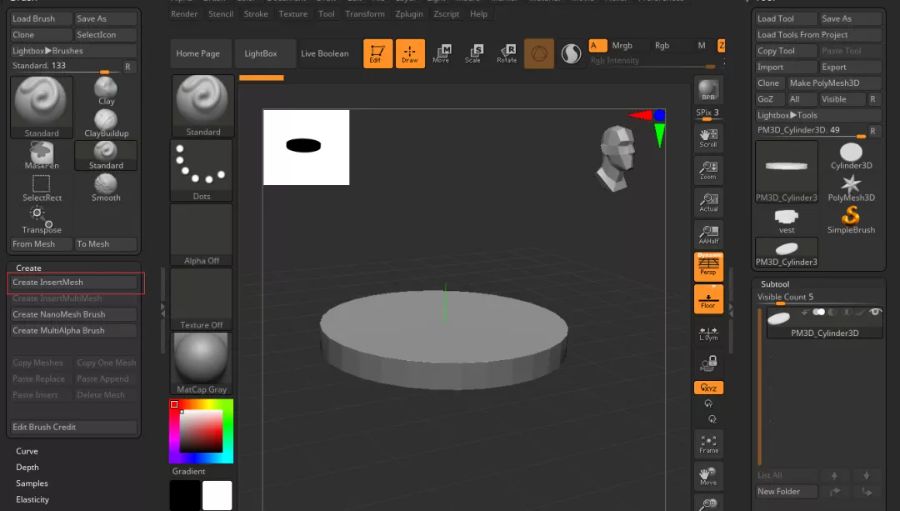Toggle the M material channel button
Viewport: 900px width, 511px height.
701,45
